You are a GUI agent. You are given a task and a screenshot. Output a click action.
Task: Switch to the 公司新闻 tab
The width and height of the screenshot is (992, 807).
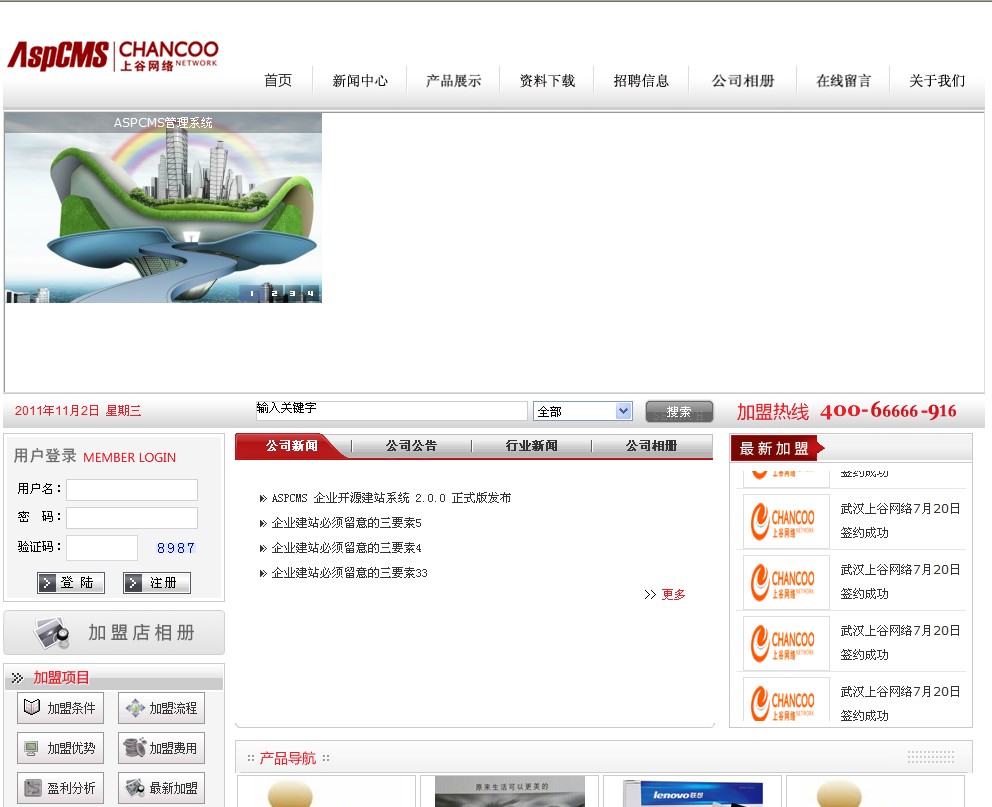click(x=291, y=446)
